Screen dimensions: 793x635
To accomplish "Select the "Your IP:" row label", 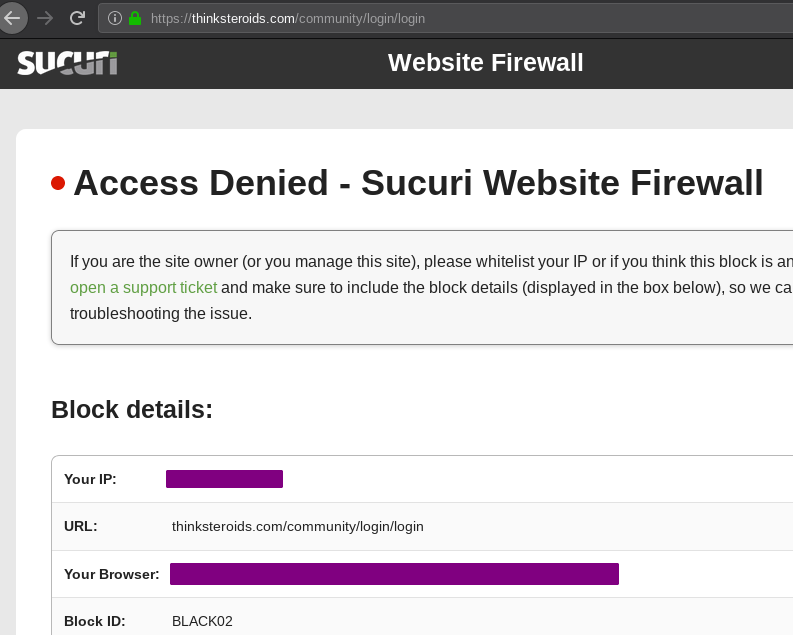I will [90, 479].
